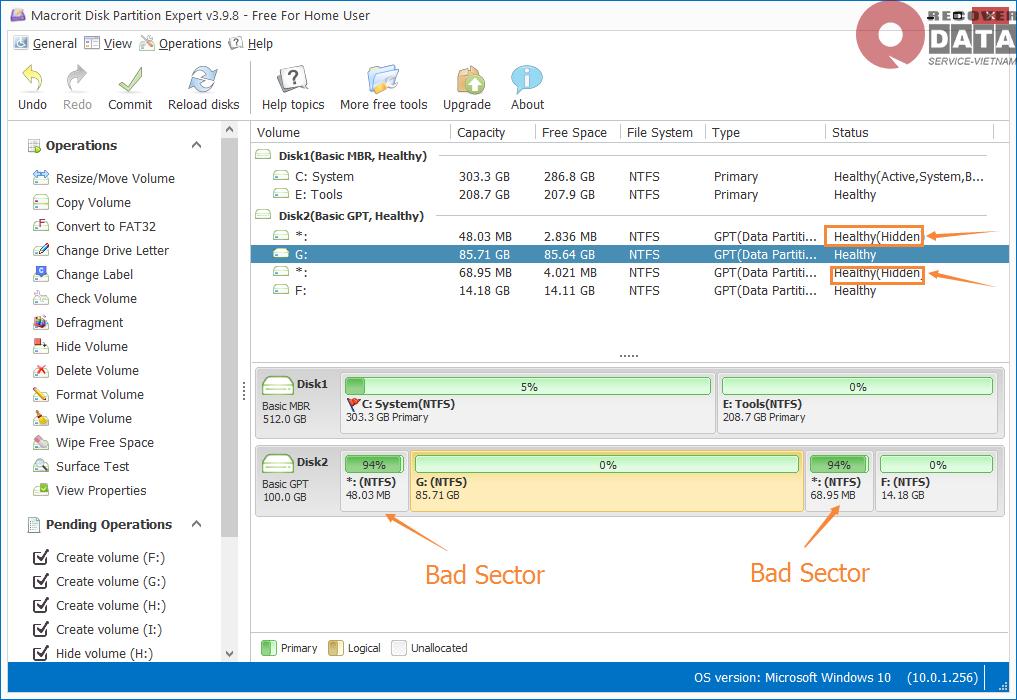Sort by Status column header

(909, 132)
